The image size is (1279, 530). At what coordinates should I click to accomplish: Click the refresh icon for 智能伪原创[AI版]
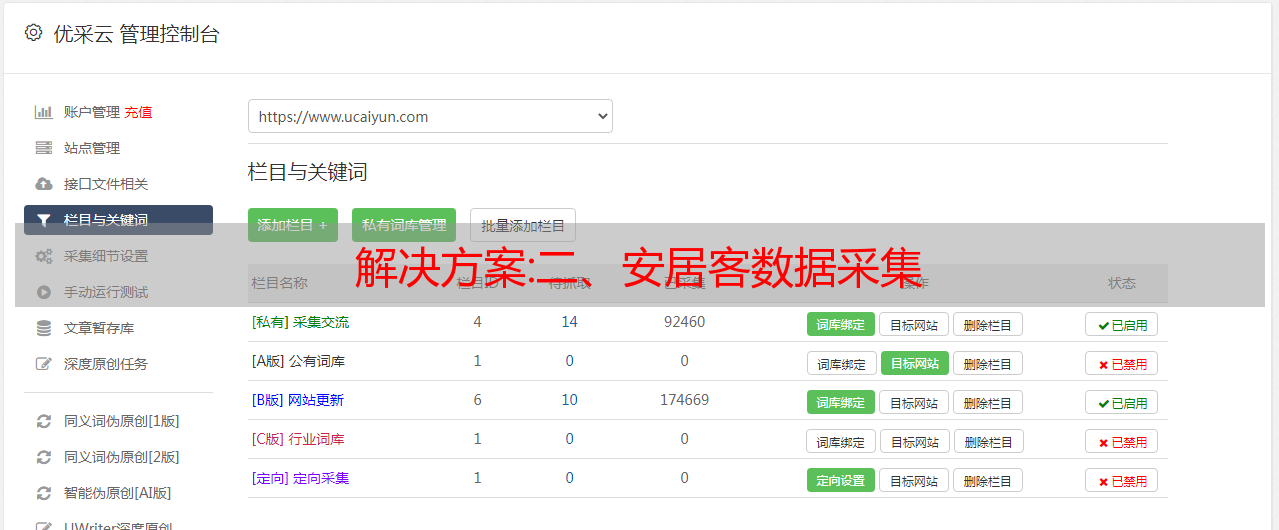click(43, 493)
